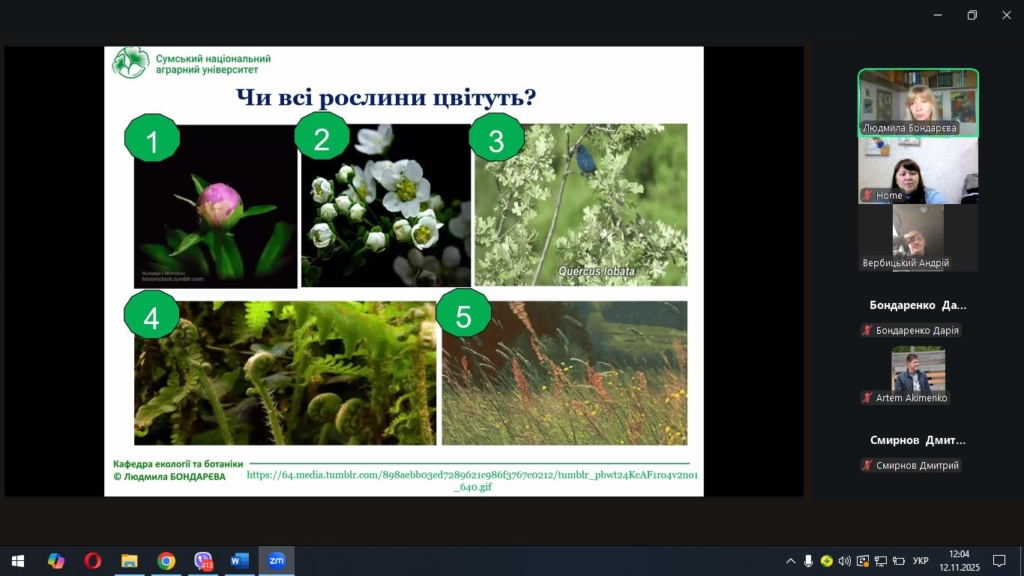Viewport: 1024px width, 576px height.
Task: Open the clock and calendar flyout
Action: point(959,561)
